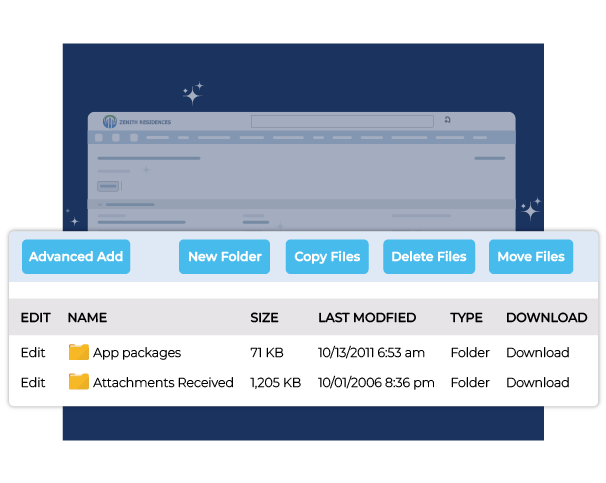
Task: Click the Advanced Add button
Action: tap(76, 257)
